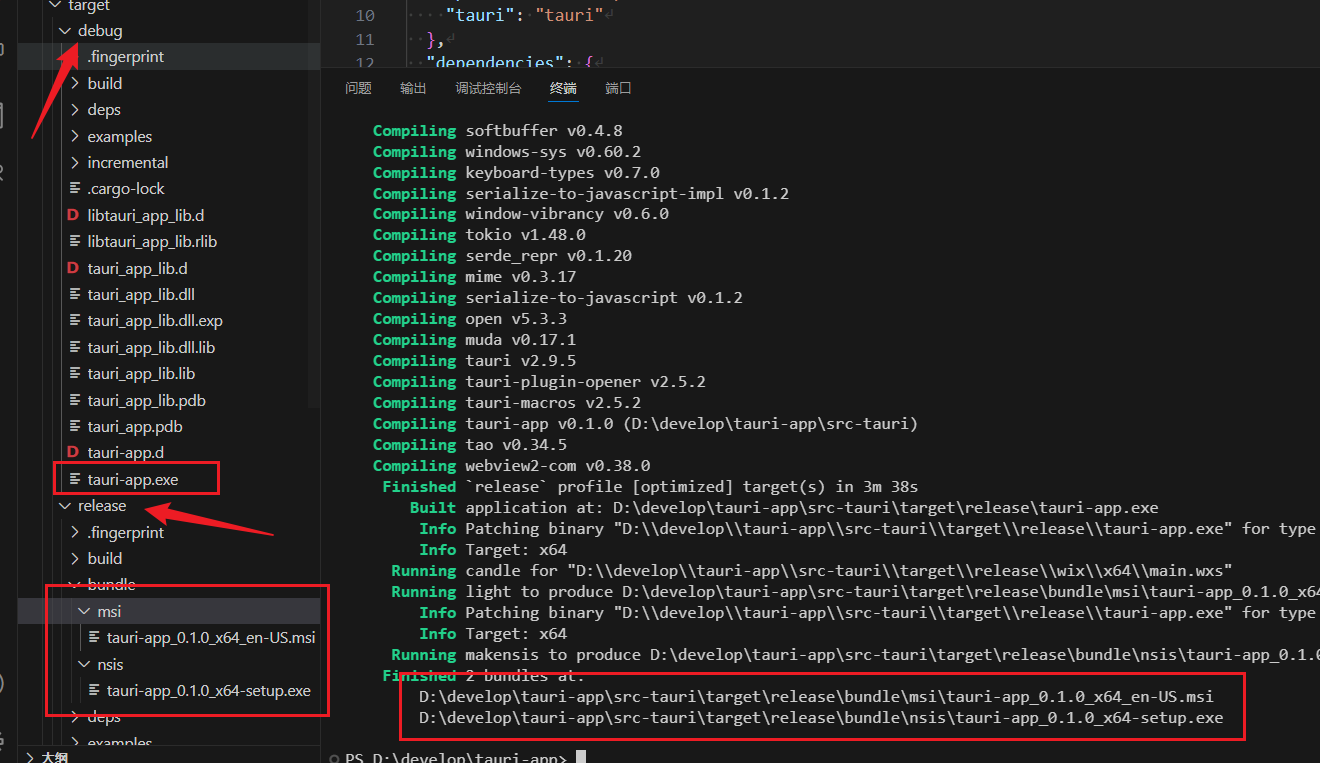
Task: Collapse the msi folder
Action: click(x=85, y=611)
